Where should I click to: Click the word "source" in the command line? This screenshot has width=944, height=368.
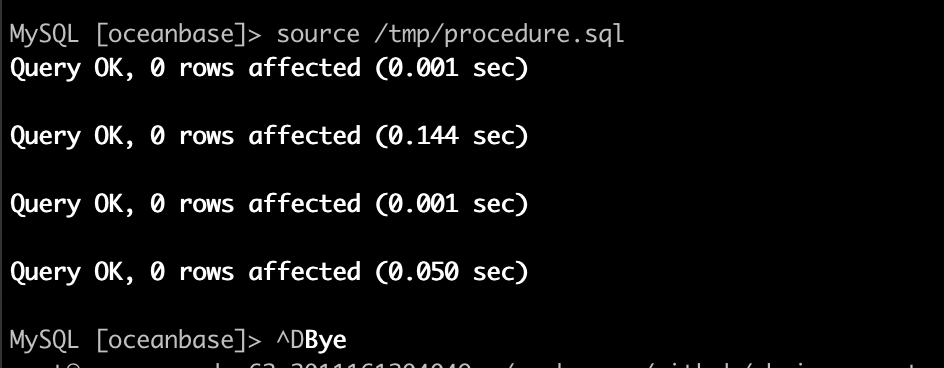coord(318,34)
